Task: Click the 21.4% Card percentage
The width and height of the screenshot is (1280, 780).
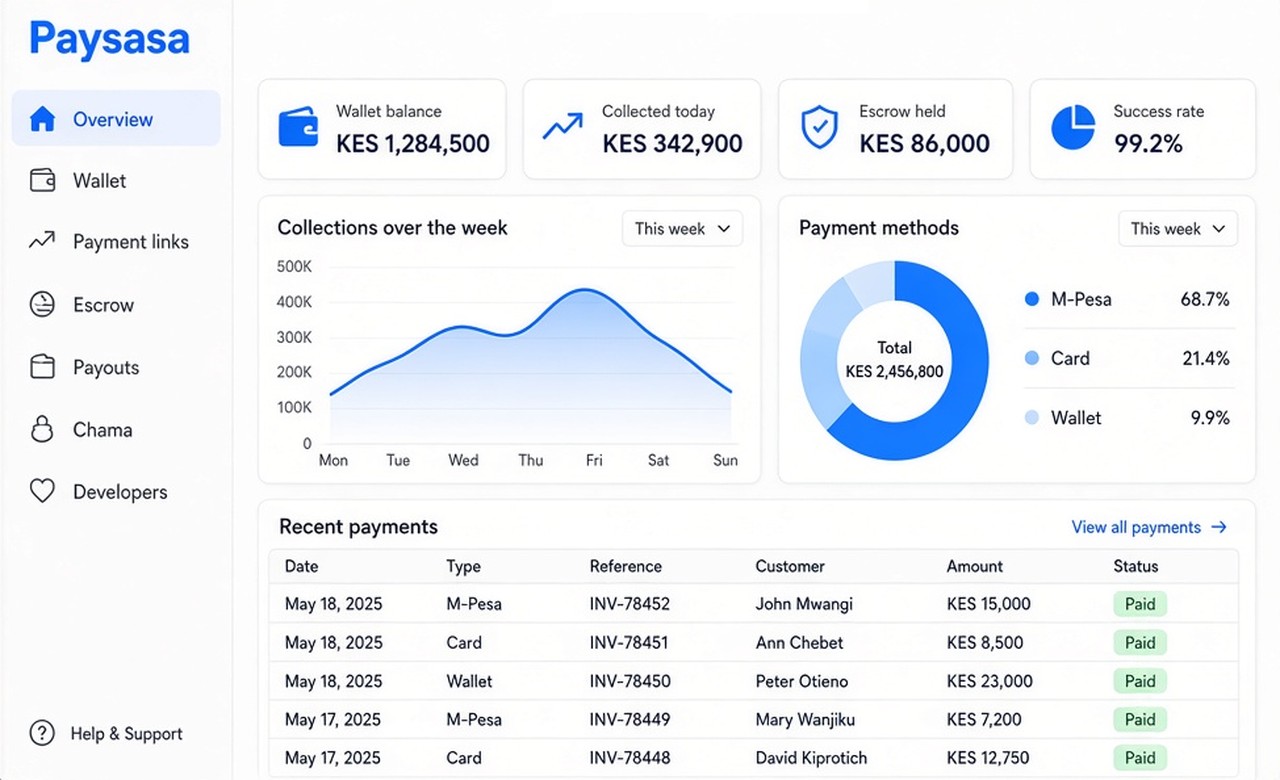Action: [x=1206, y=358]
